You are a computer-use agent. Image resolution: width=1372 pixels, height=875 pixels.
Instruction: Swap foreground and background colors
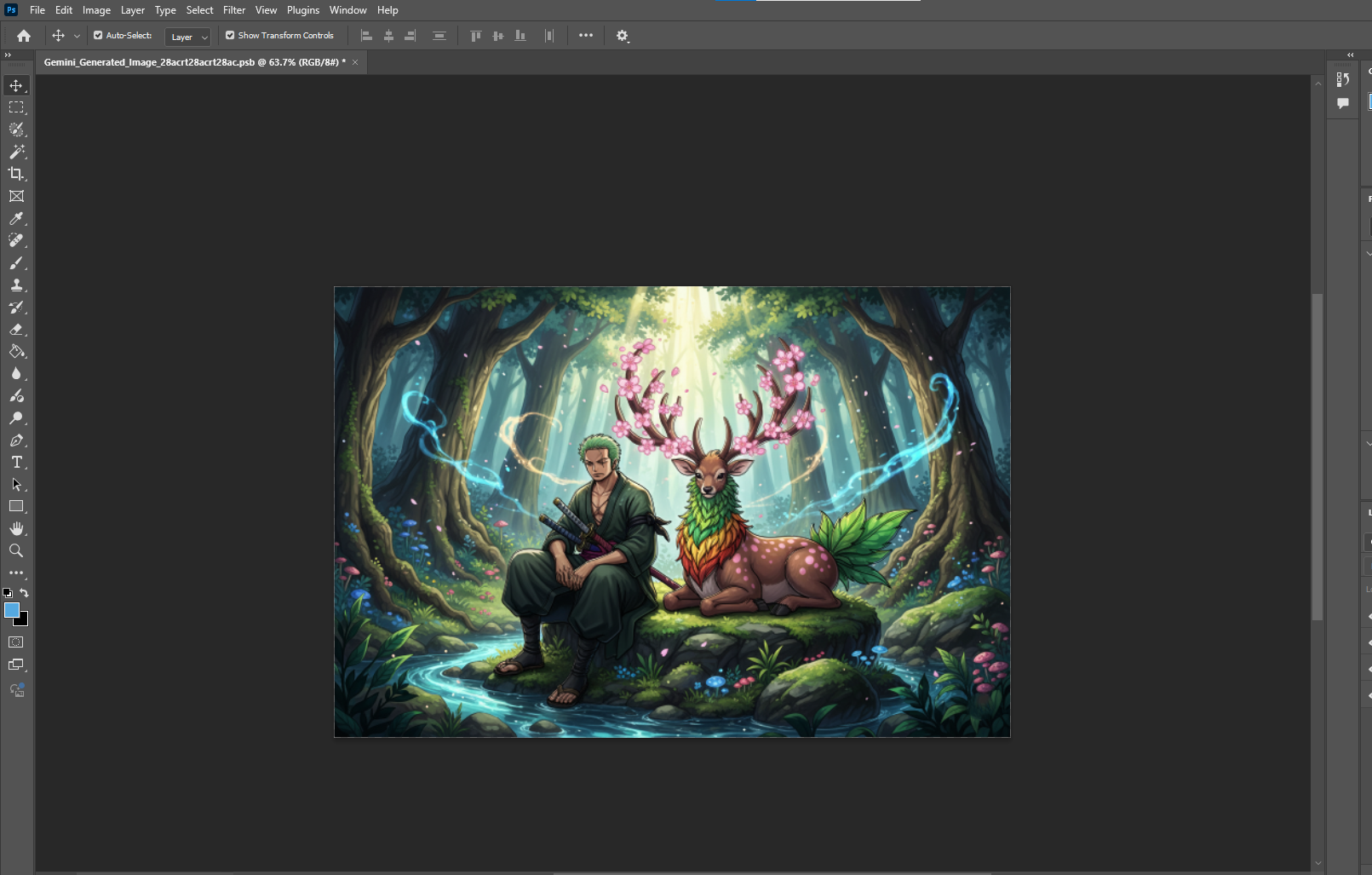[x=24, y=593]
